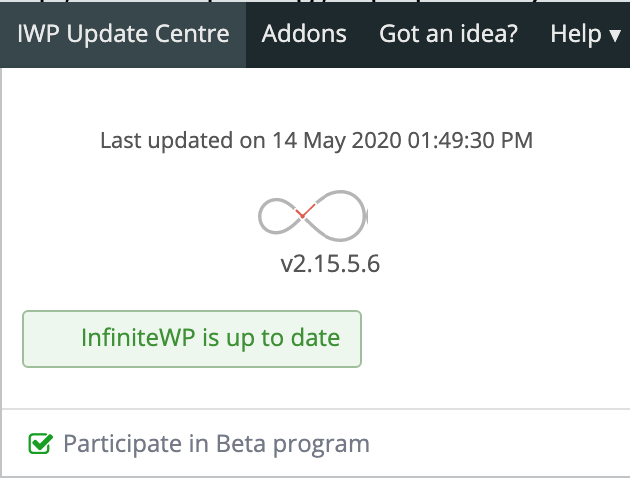
Task: Click the word "InfiniteWP" in the green status button
Action: pyautogui.click(x=138, y=338)
